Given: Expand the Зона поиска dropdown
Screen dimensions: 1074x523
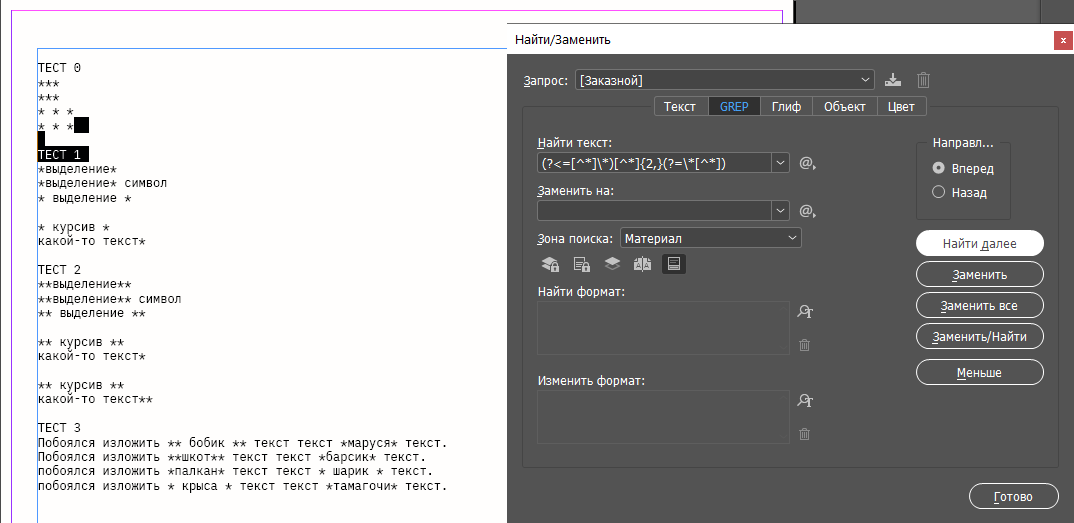Looking at the screenshot, I should click(791, 238).
